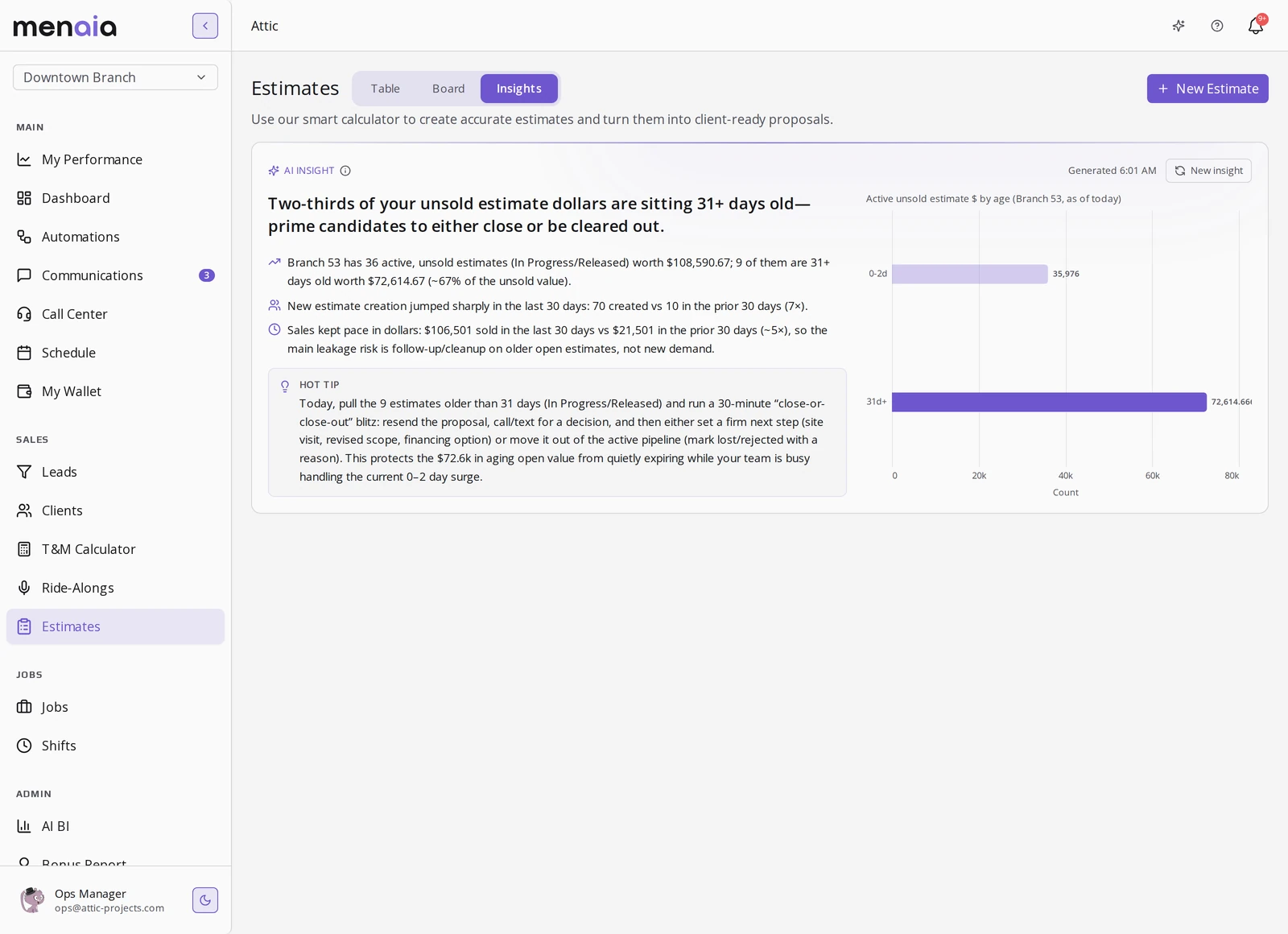Image resolution: width=1288 pixels, height=934 pixels.
Task: Click the menaia logo
Action: 65,26
